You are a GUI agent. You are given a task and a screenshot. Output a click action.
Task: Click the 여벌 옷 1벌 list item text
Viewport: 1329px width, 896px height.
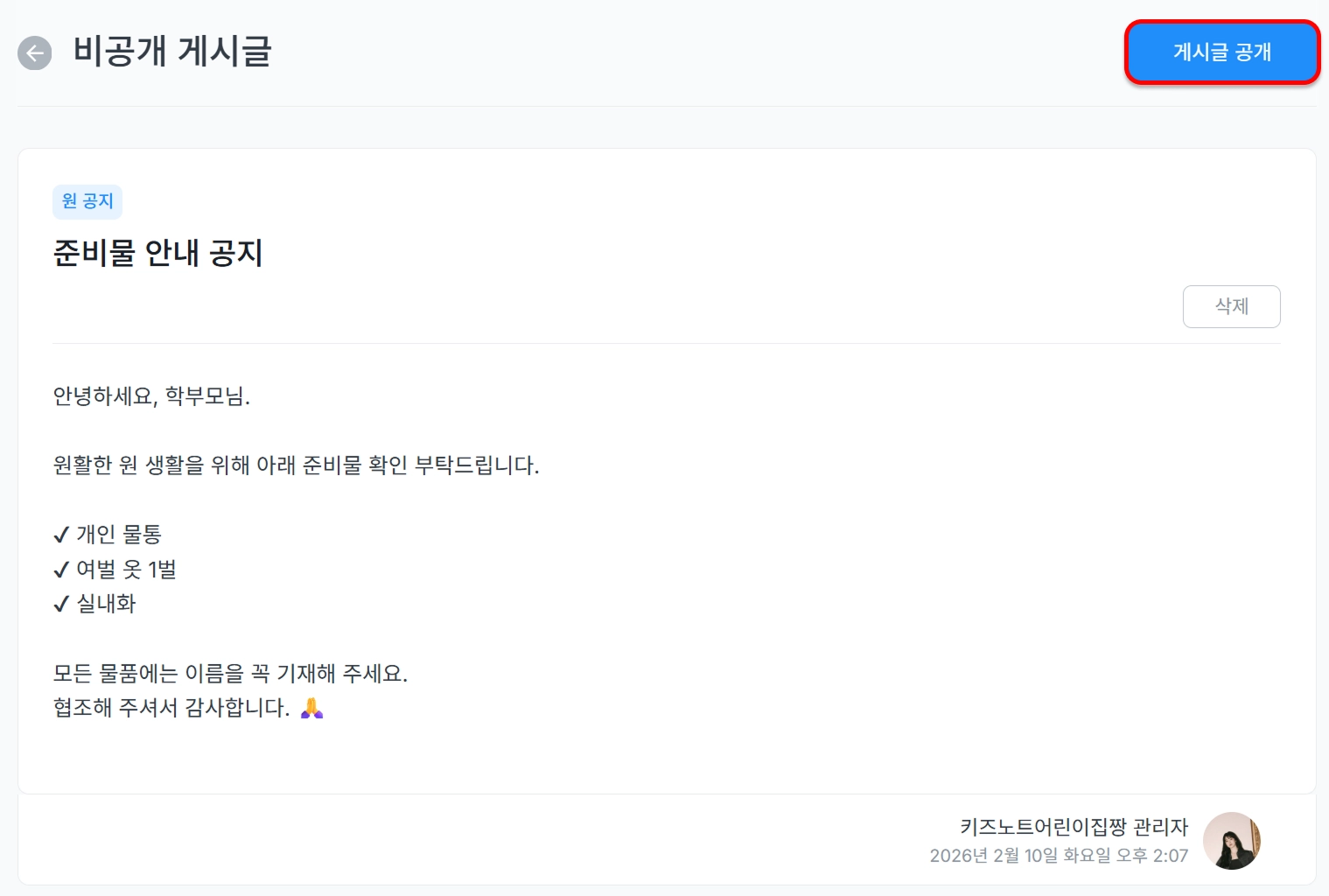(x=126, y=570)
